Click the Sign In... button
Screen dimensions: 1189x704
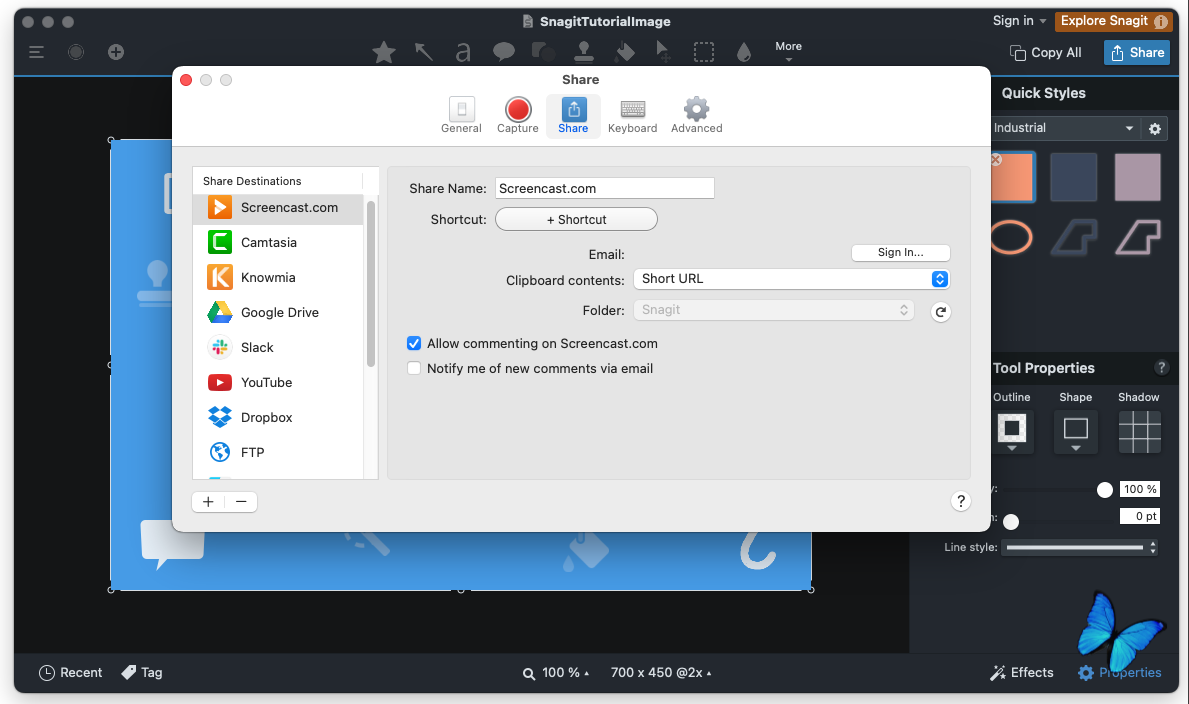[x=901, y=253]
